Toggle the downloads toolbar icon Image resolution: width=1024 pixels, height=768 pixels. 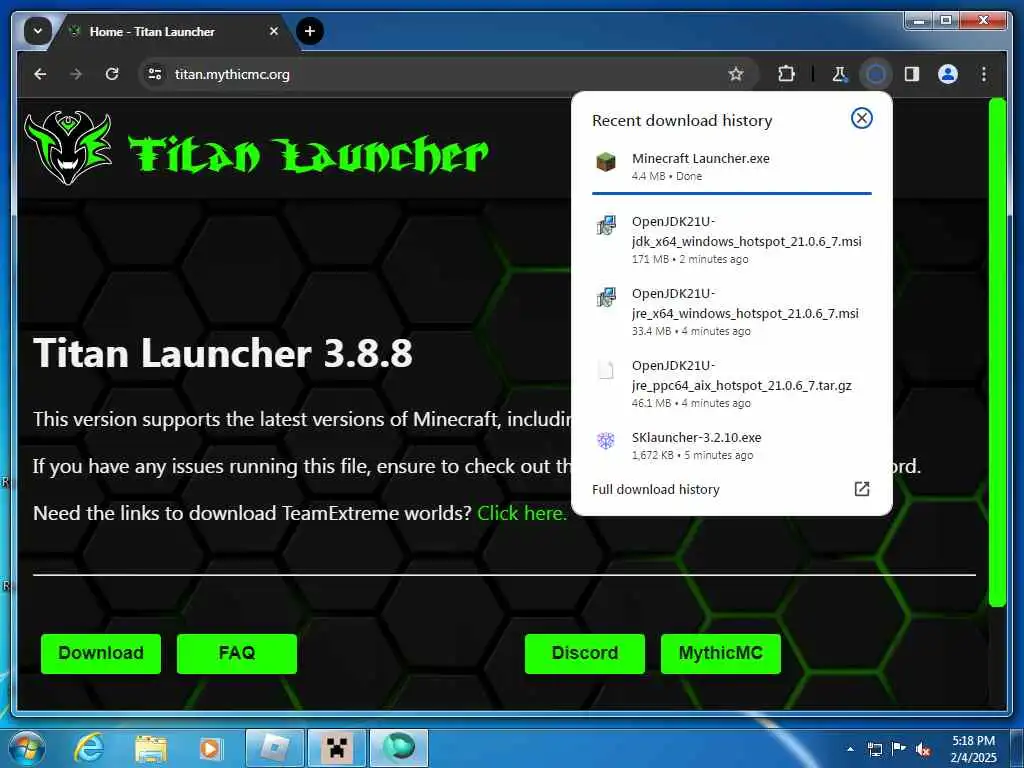876,74
